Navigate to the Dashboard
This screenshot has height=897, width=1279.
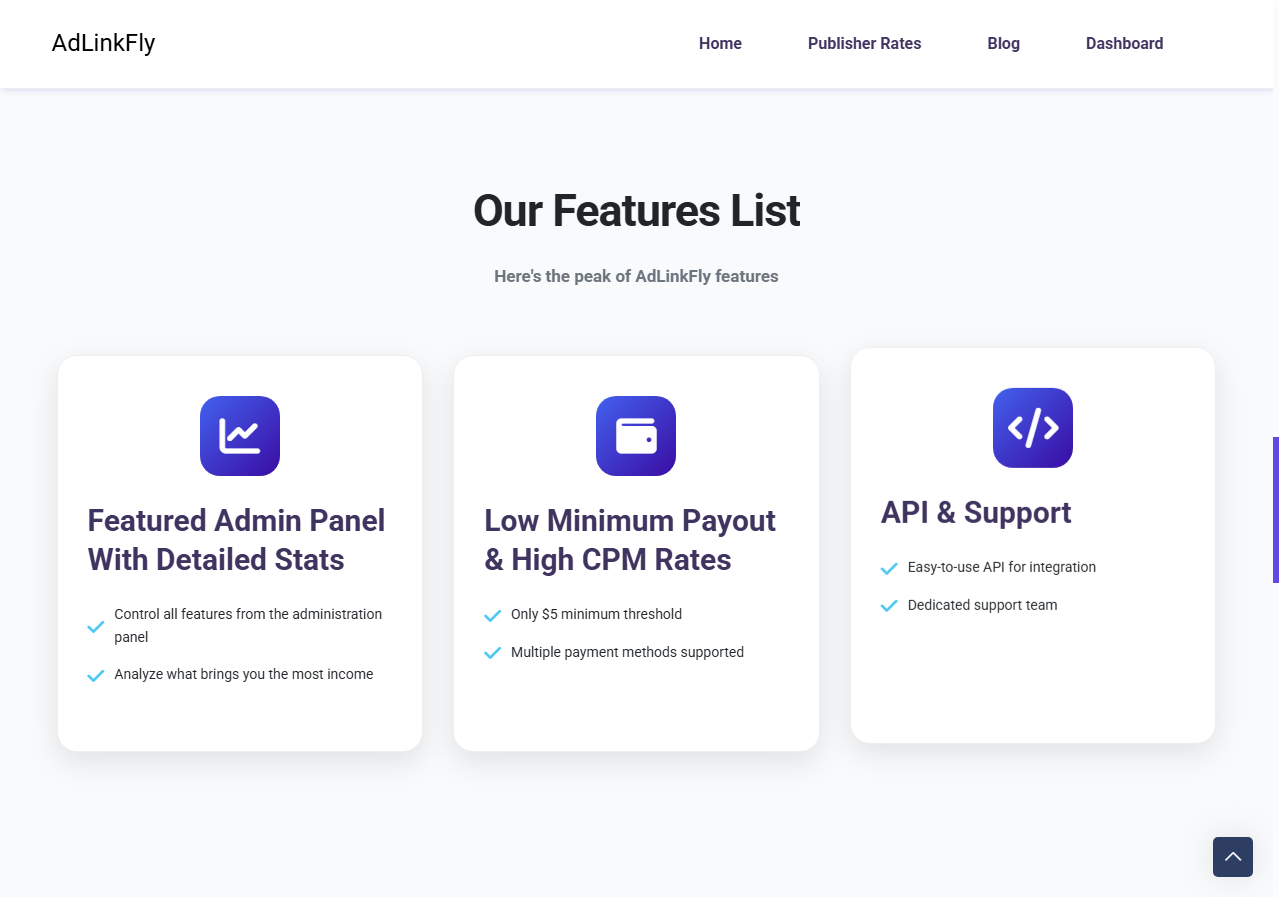click(x=1124, y=44)
